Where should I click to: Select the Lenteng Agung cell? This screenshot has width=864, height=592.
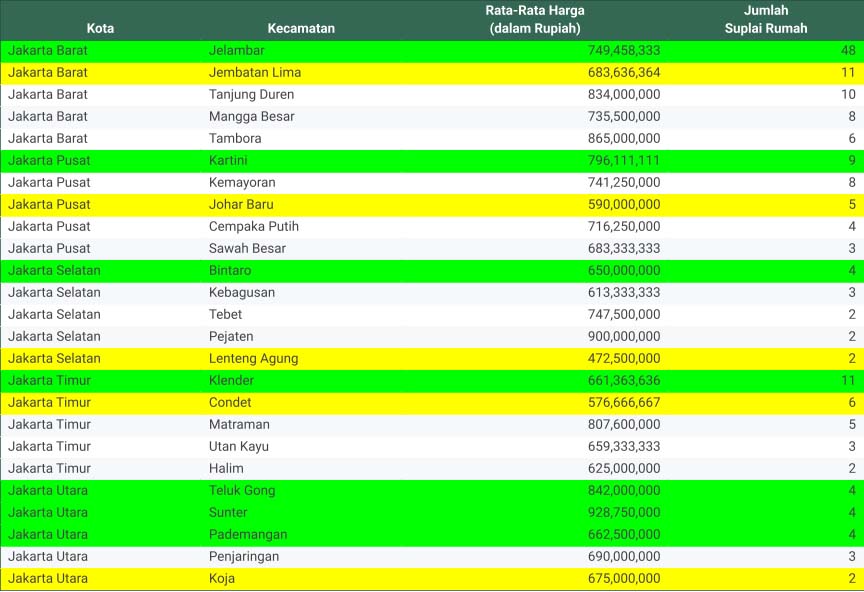click(x=254, y=358)
